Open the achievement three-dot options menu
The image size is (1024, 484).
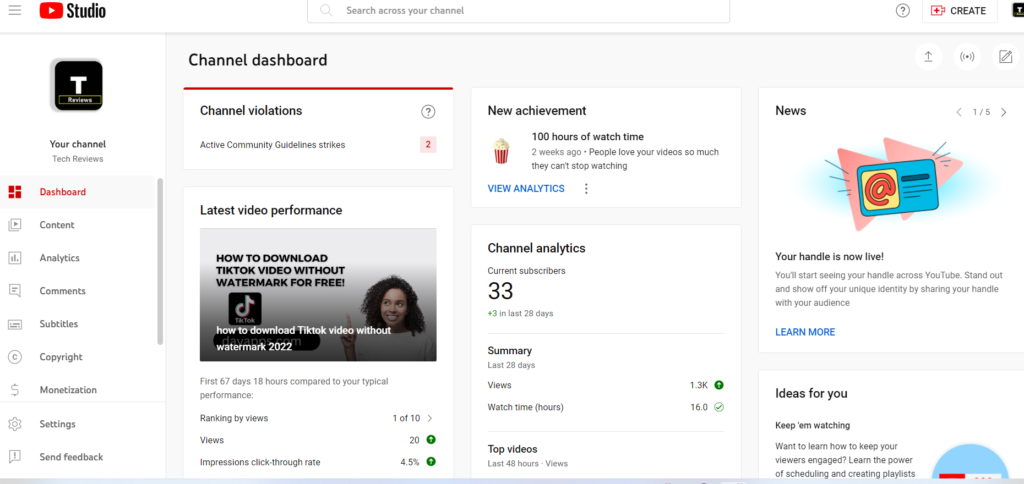(x=586, y=189)
